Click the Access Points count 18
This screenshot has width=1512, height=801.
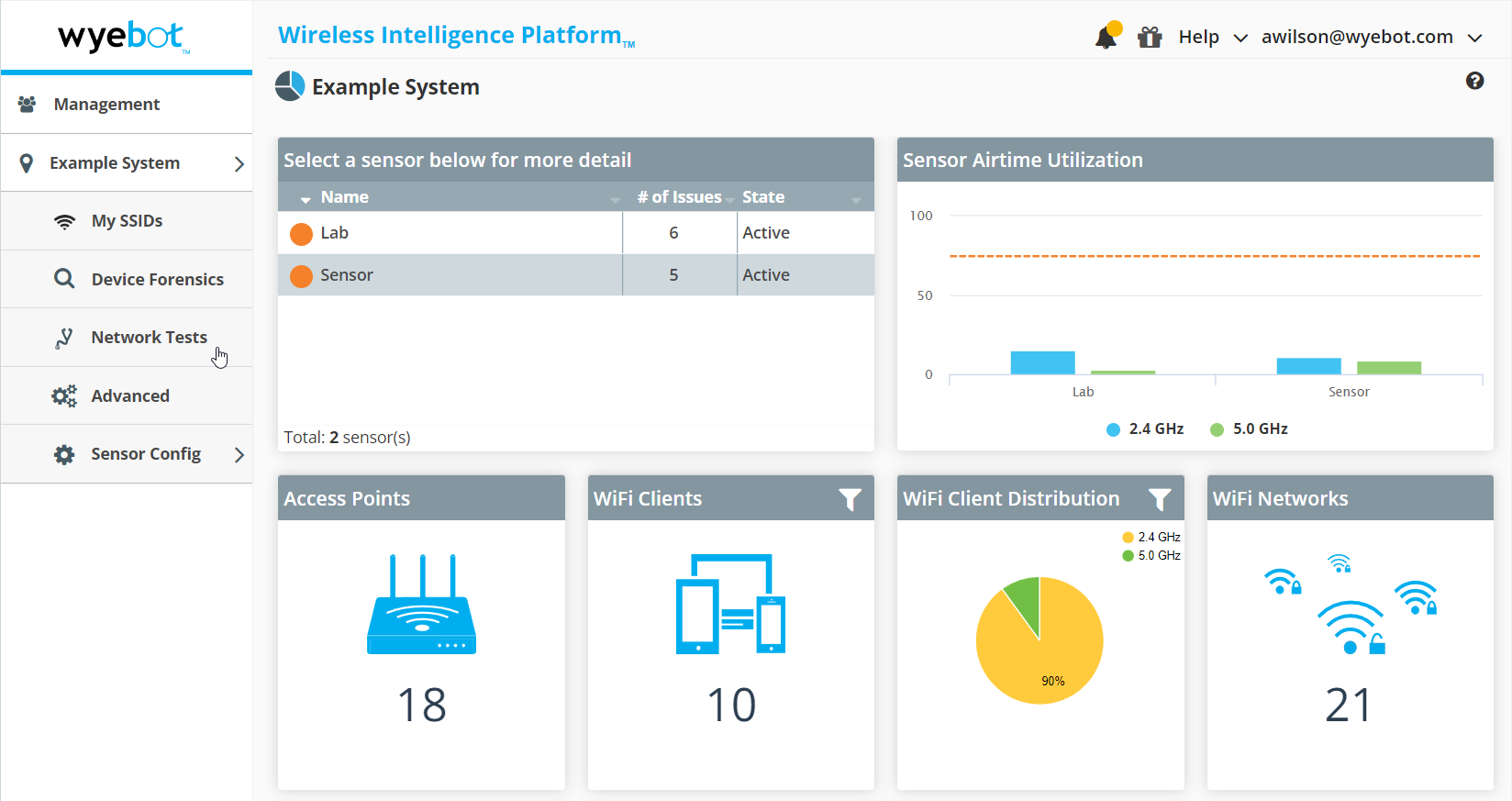422,706
